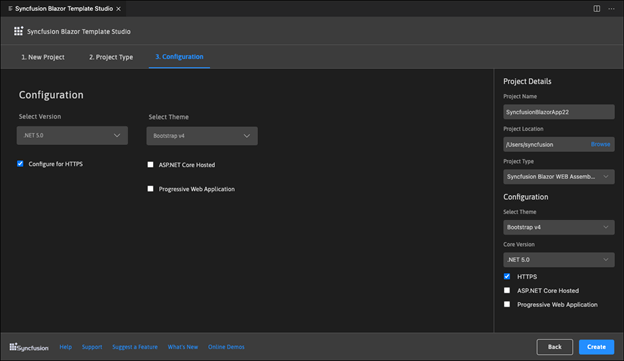Go to 2. Project Type tab
624x361 pixels.
(111, 57)
